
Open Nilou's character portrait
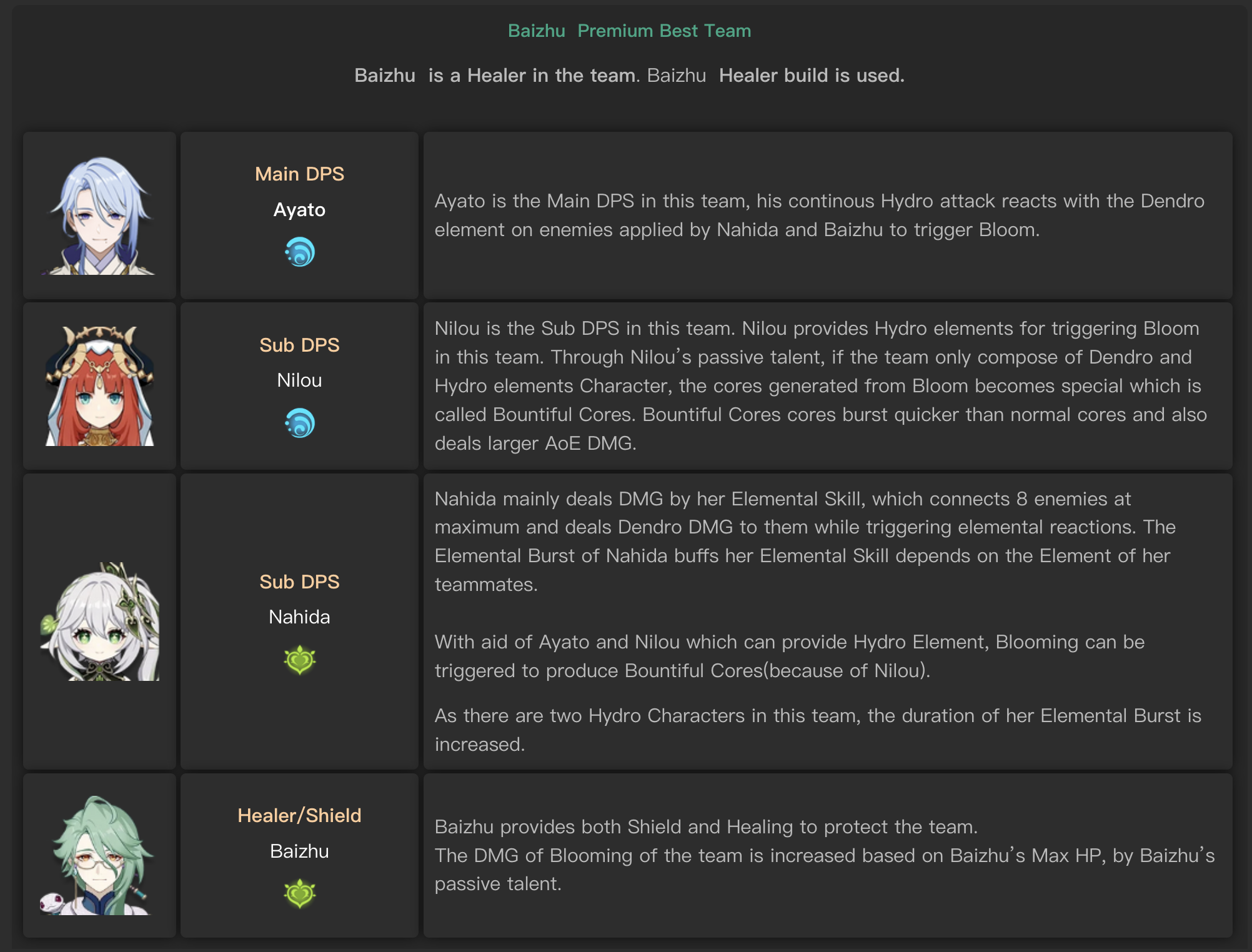100,386
